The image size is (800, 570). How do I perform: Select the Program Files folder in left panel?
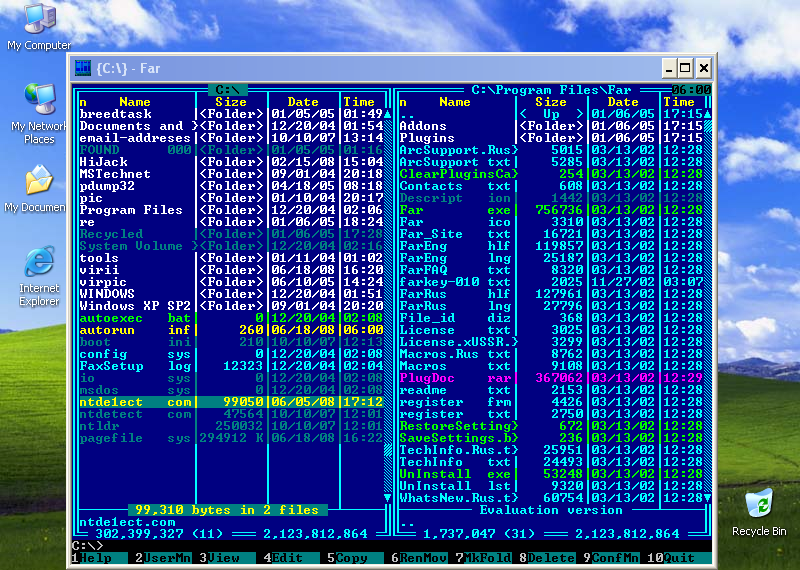(231, 210)
